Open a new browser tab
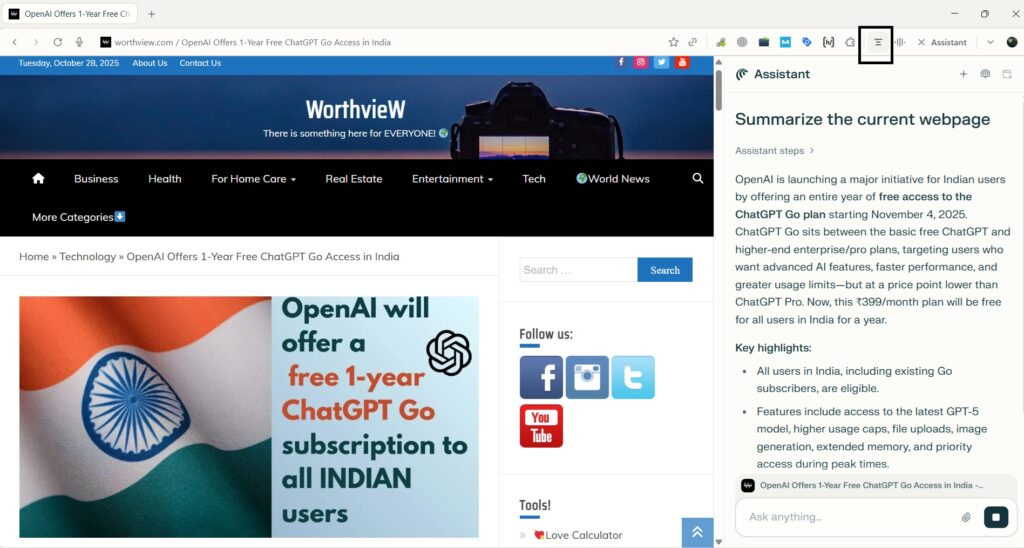This screenshot has height=548, width=1024. point(152,14)
